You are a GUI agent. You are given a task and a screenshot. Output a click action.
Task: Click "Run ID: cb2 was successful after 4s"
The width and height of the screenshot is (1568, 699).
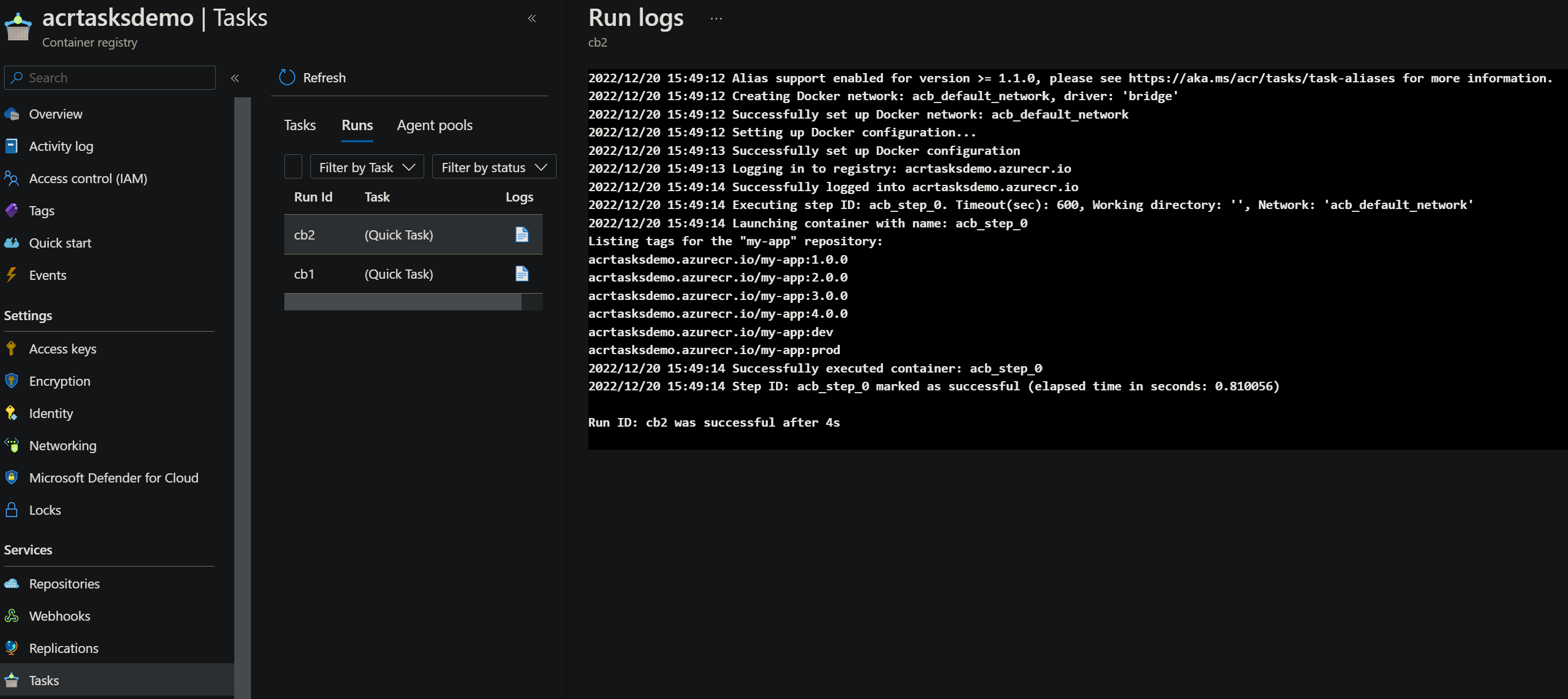(x=714, y=422)
